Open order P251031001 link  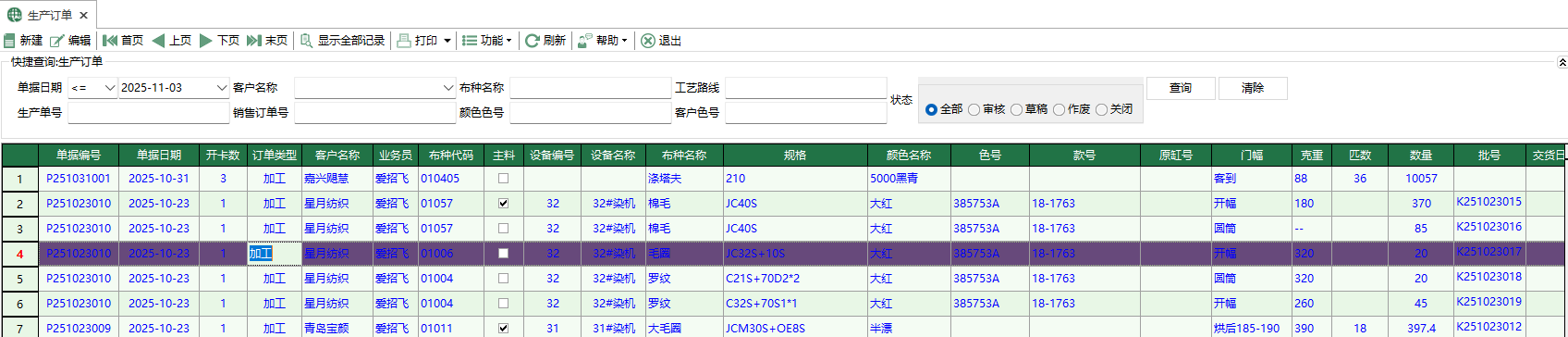79,179
